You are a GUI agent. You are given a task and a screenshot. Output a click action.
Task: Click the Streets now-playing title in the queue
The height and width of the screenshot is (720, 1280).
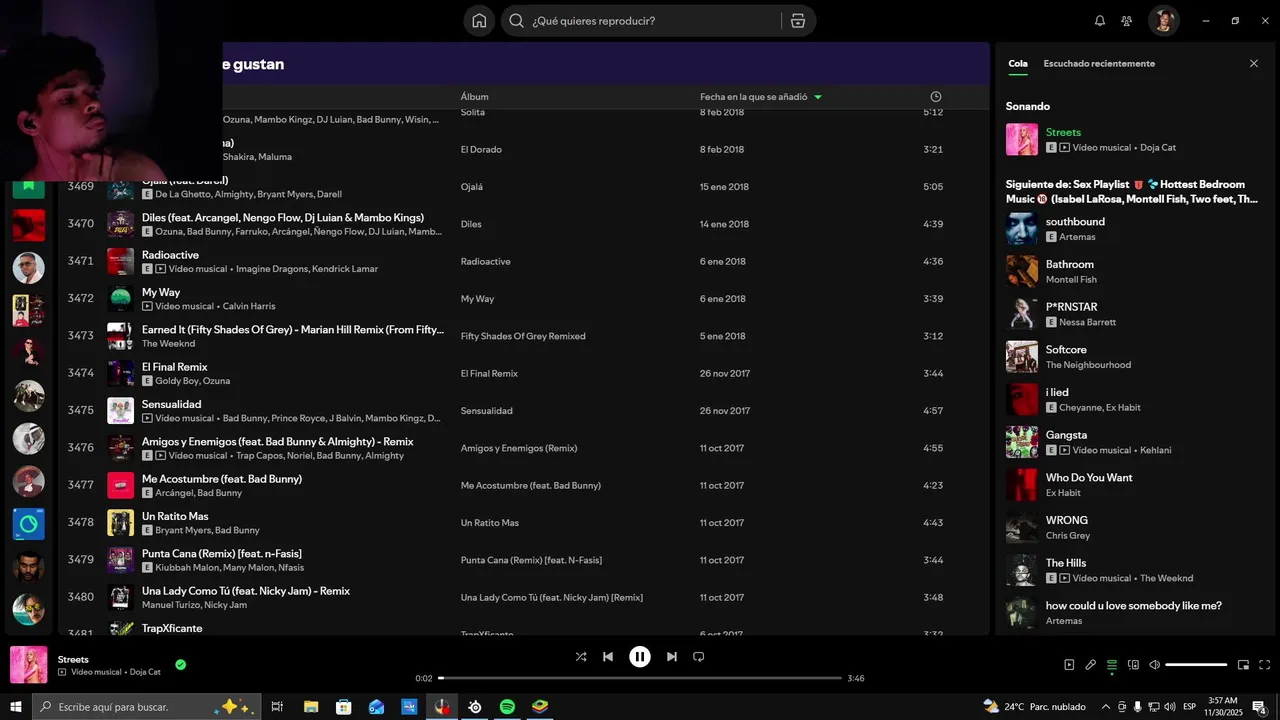[x=1063, y=132]
